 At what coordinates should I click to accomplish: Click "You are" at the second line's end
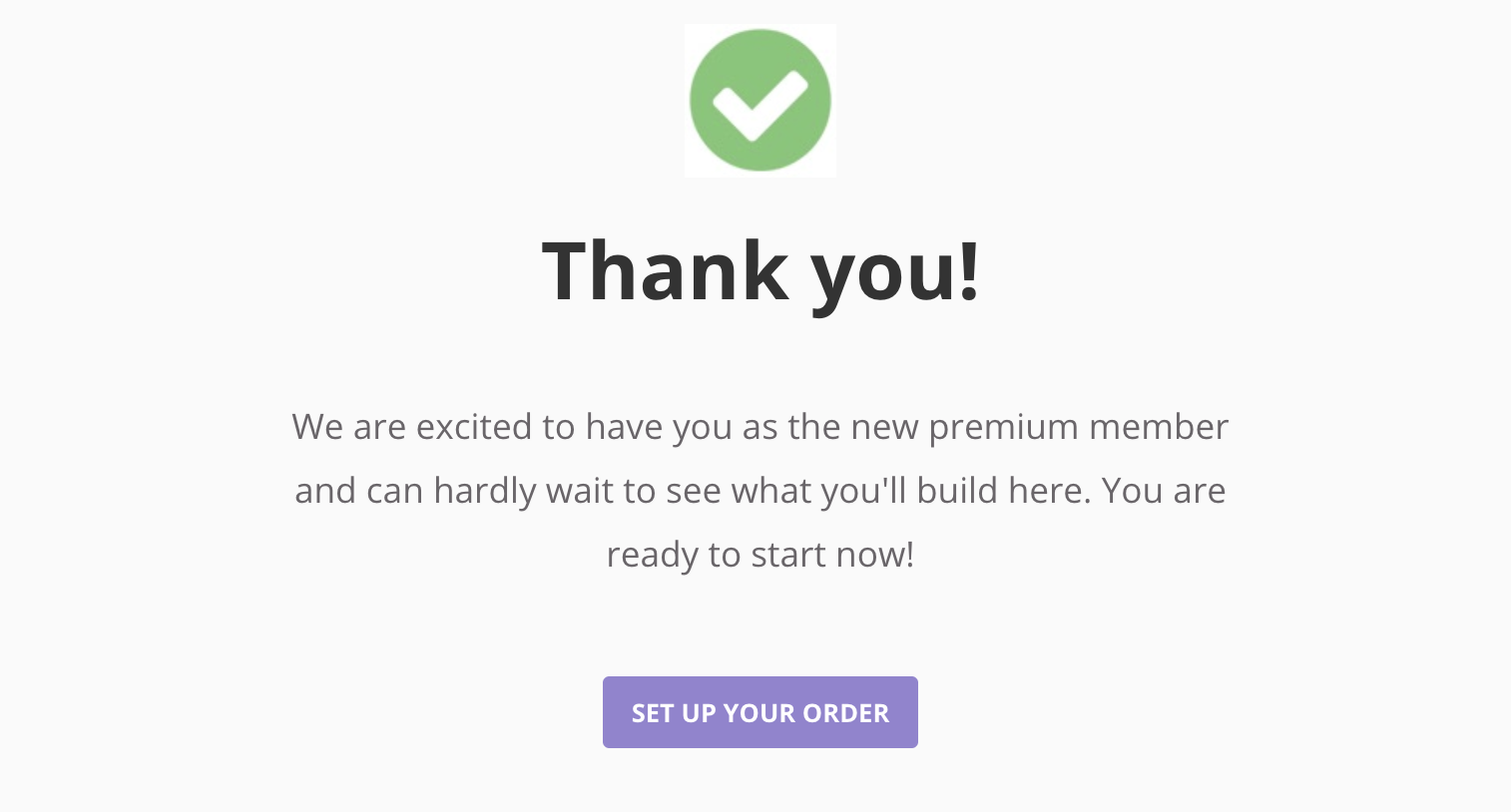pyautogui.click(x=1164, y=491)
